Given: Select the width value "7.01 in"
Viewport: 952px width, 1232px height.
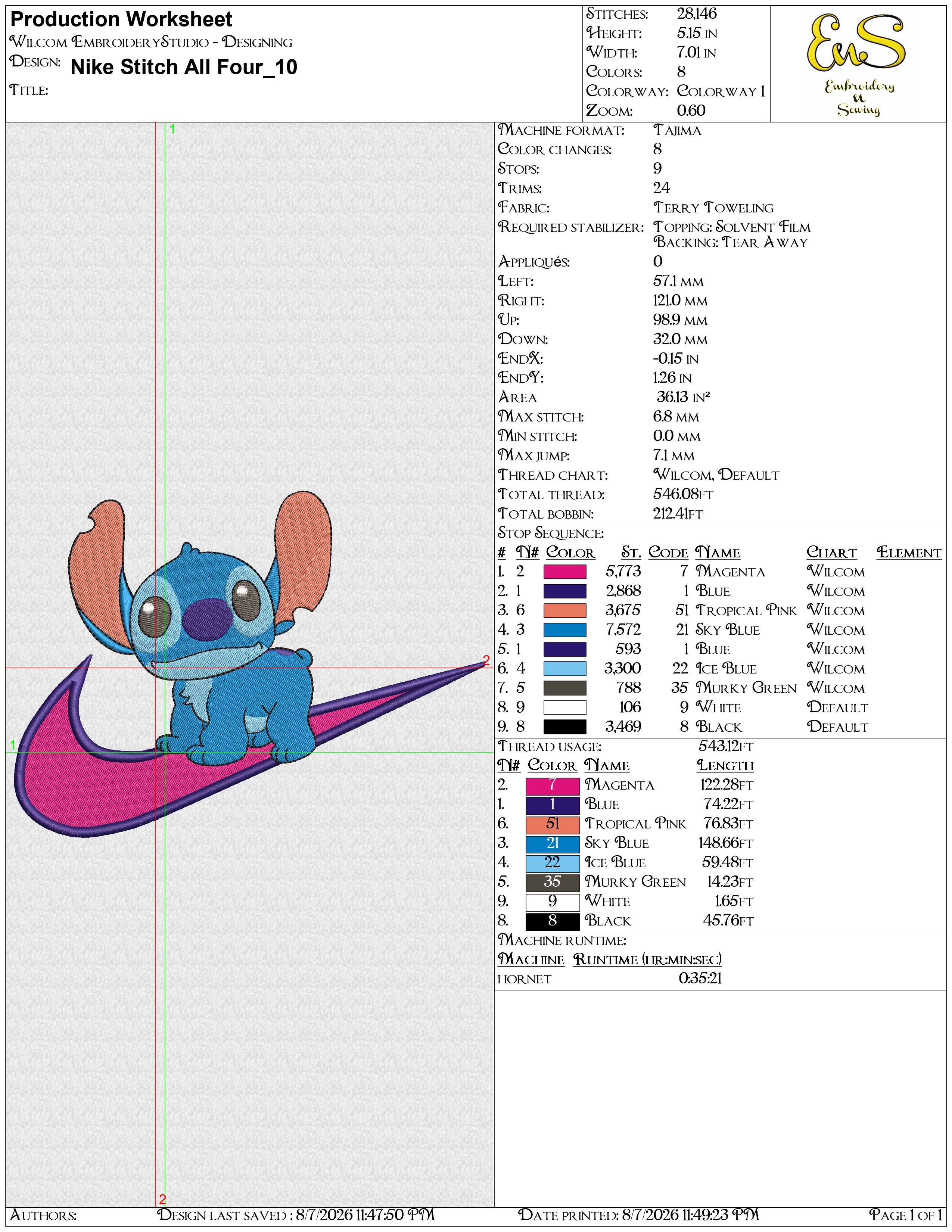Looking at the screenshot, I should [697, 53].
